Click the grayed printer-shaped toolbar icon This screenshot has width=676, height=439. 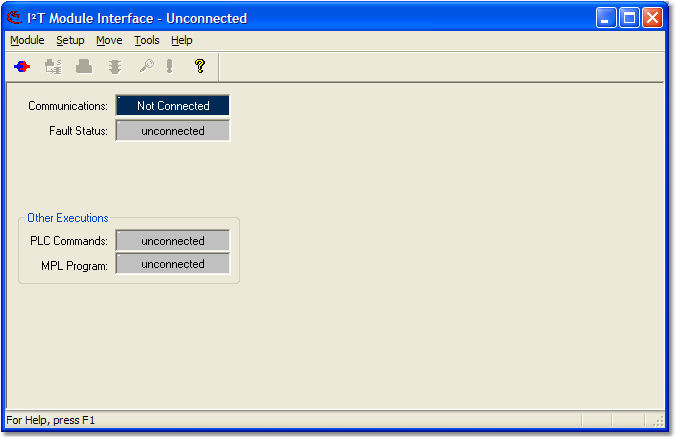click(x=85, y=67)
